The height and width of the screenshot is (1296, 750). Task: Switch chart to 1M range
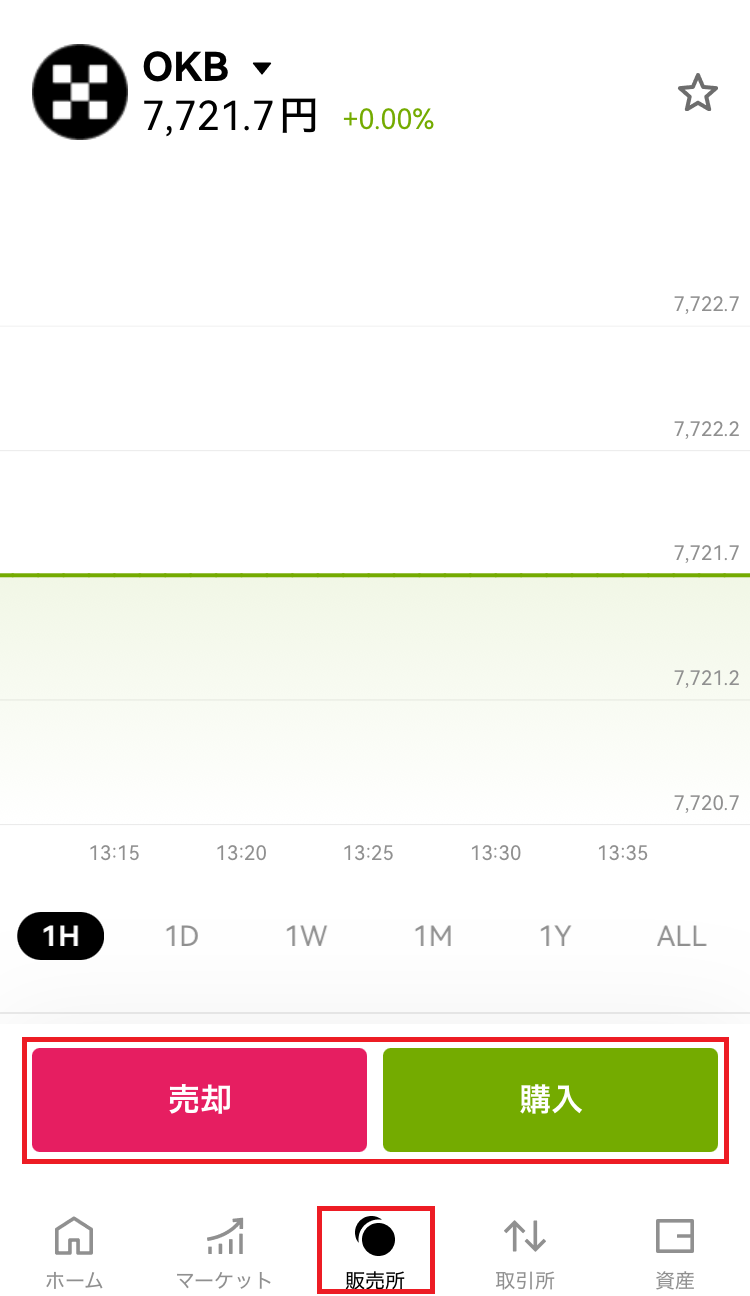pyautogui.click(x=433, y=936)
